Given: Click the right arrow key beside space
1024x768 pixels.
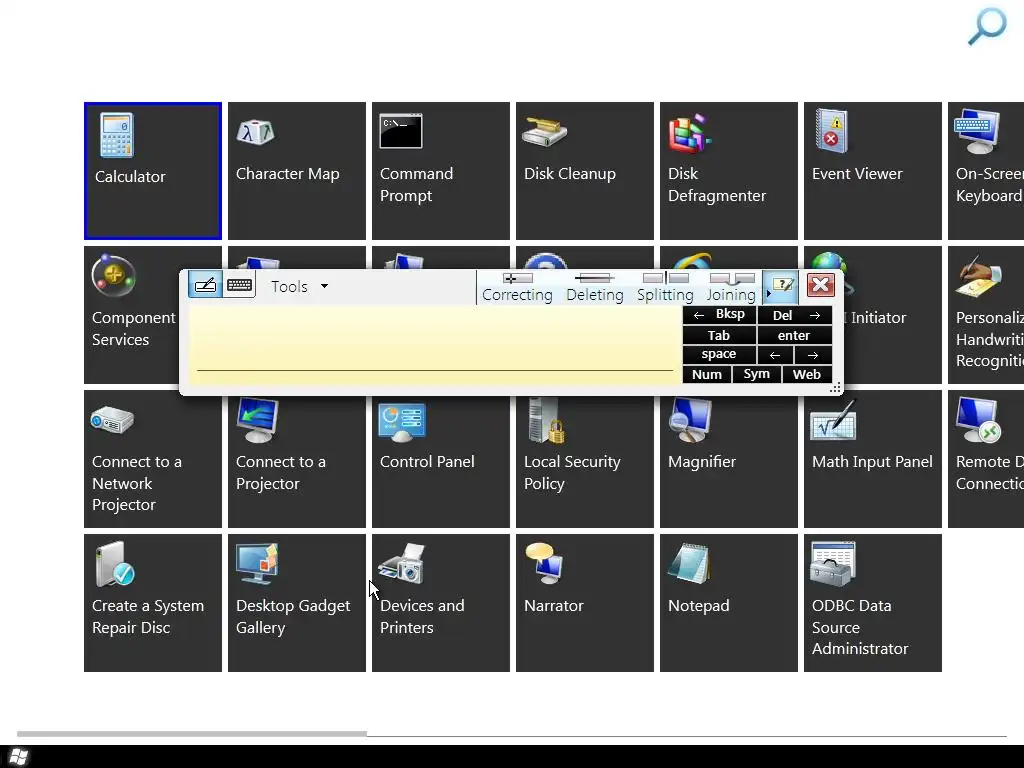Looking at the screenshot, I should point(814,355).
